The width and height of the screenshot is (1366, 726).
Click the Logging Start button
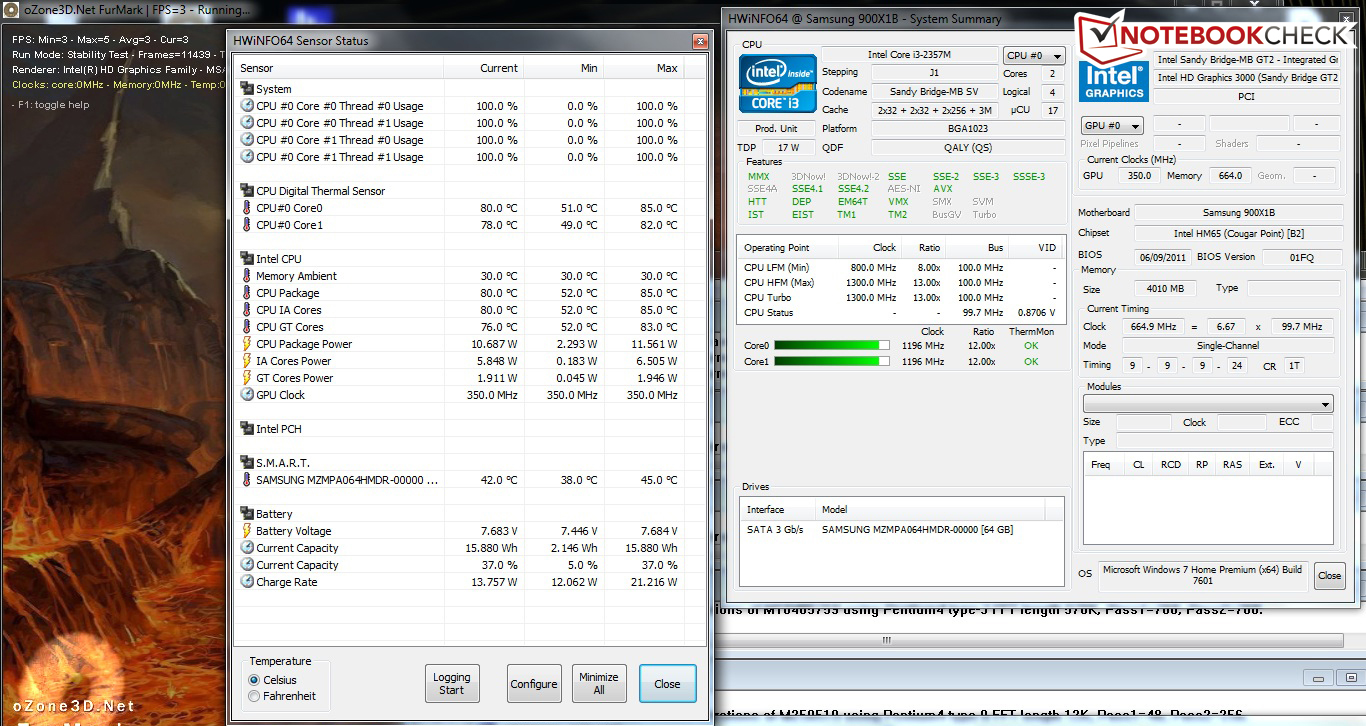[x=451, y=684]
